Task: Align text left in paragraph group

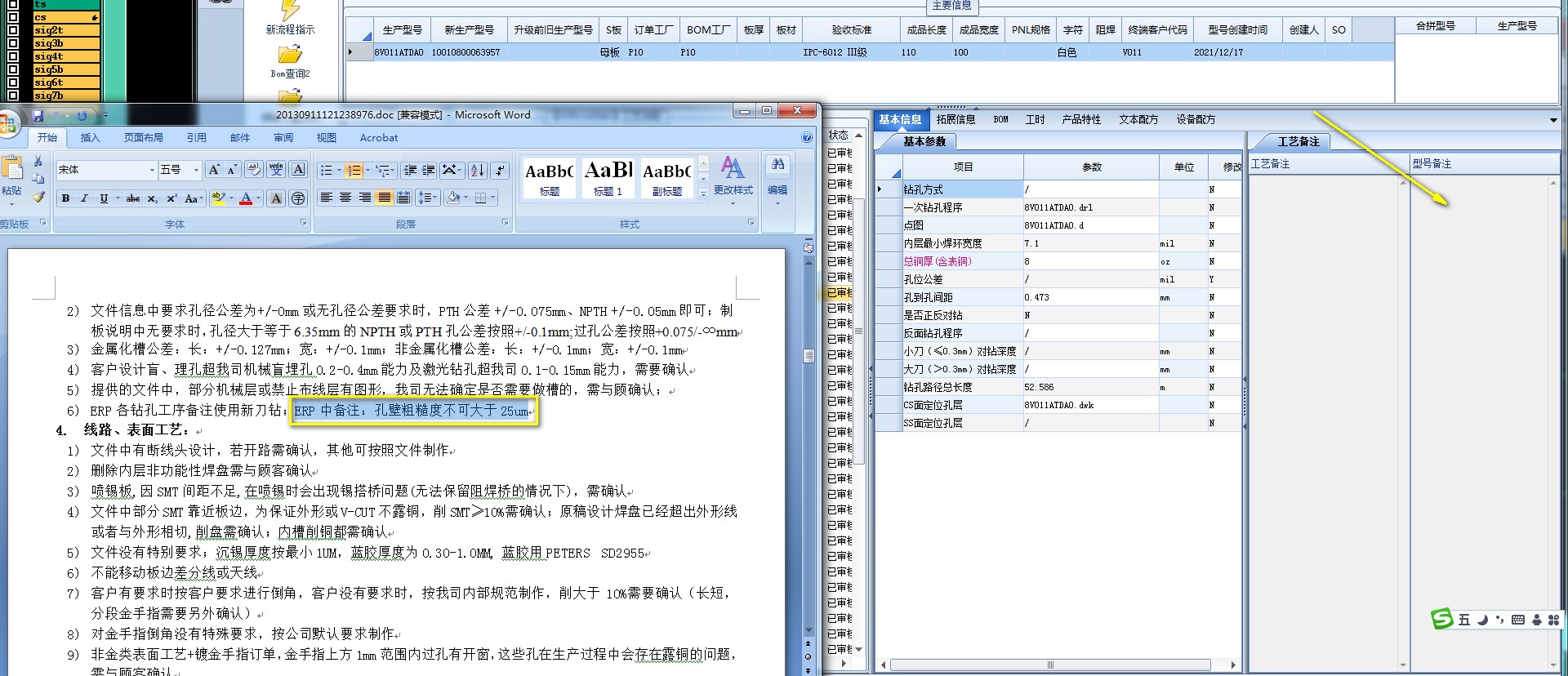Action: [x=326, y=198]
